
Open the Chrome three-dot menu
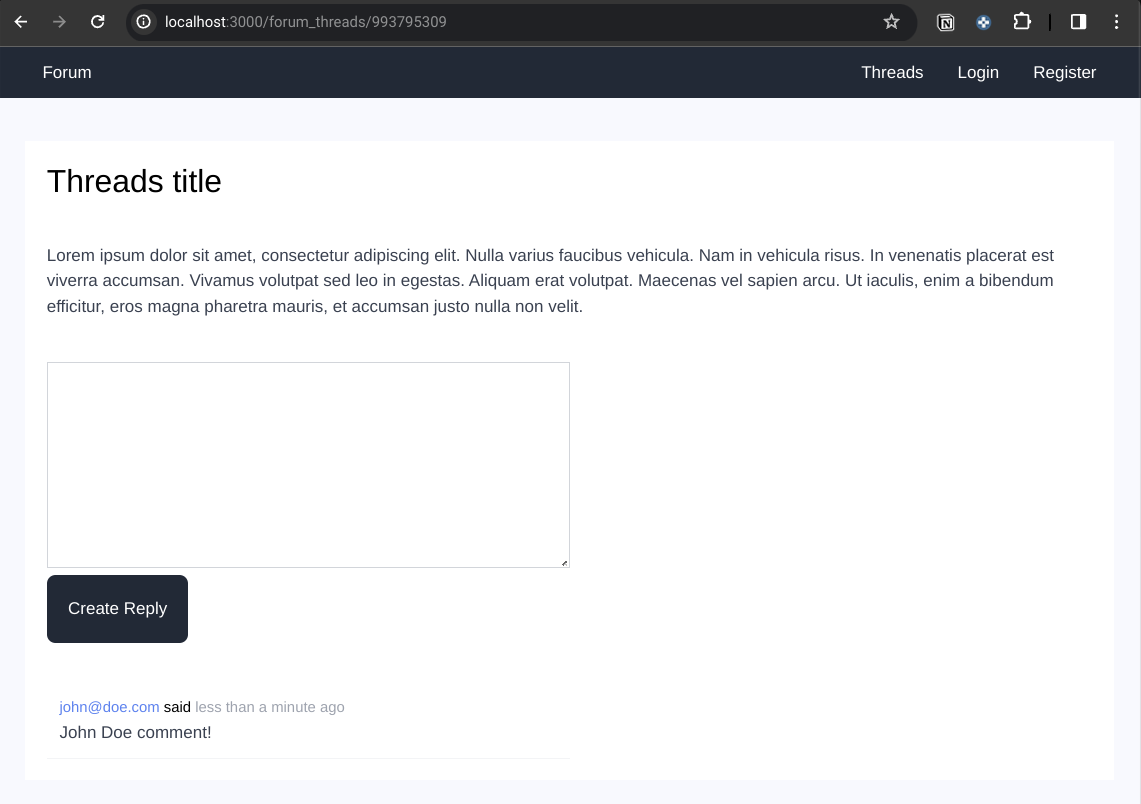(1116, 22)
